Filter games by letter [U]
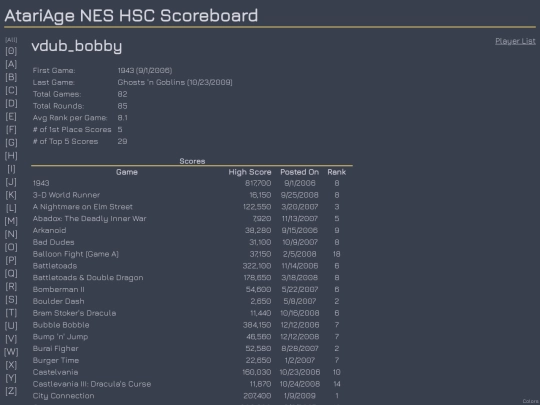 coord(11,326)
